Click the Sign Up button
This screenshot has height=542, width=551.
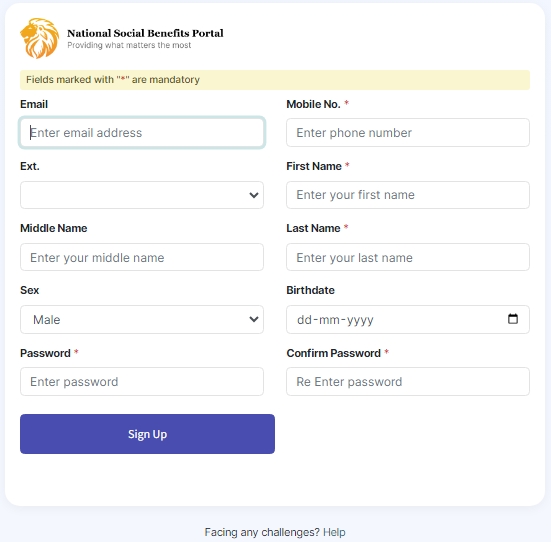point(147,434)
